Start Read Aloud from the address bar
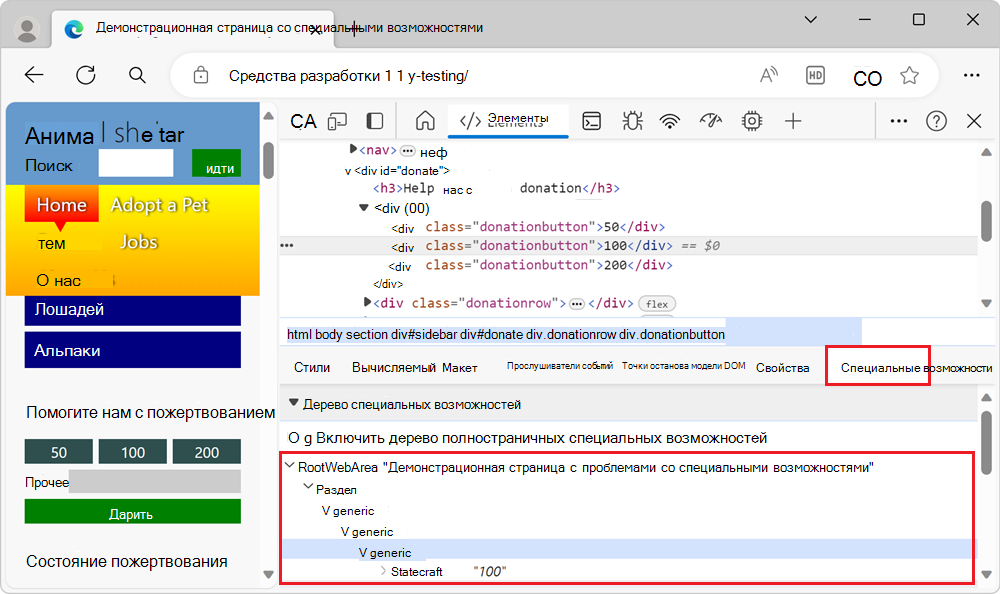Image resolution: width=1000 pixels, height=594 pixels. tap(769, 75)
